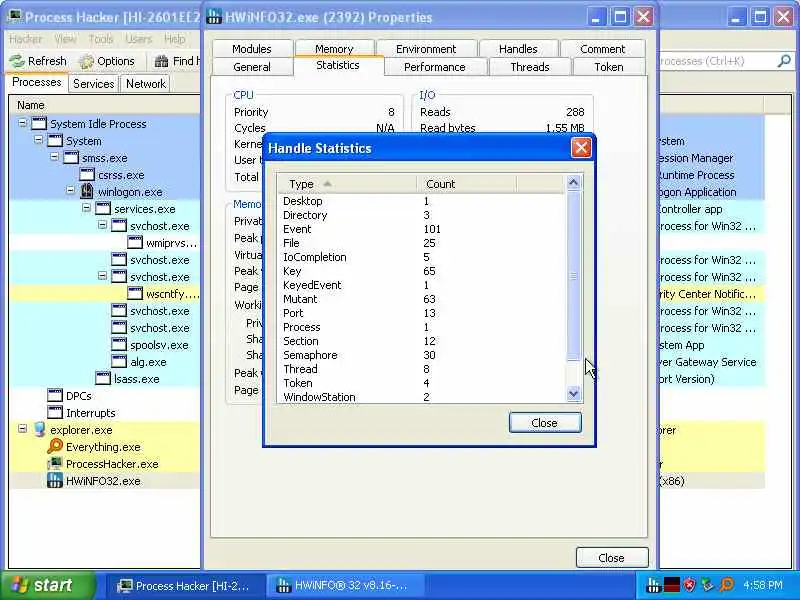Select the Everything.exe magnifier icon
800x600 pixels.
tap(55, 446)
